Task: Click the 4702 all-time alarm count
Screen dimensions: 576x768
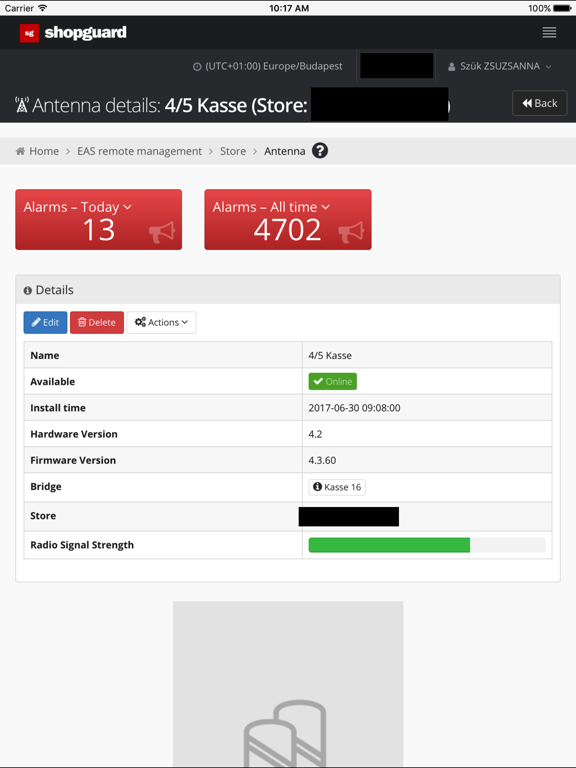Action: pos(288,230)
